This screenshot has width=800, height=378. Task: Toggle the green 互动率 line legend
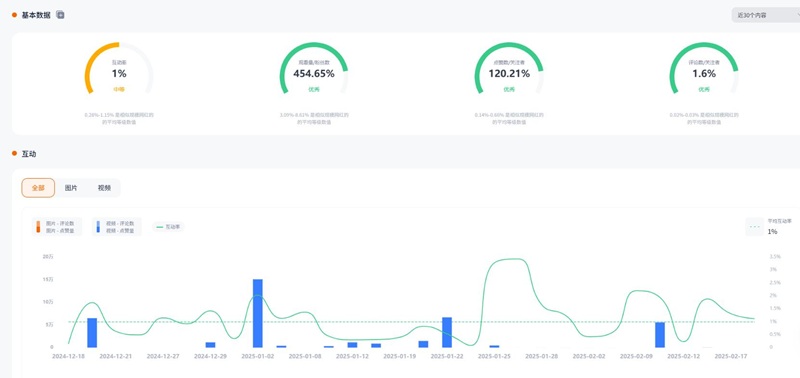[x=168, y=226]
